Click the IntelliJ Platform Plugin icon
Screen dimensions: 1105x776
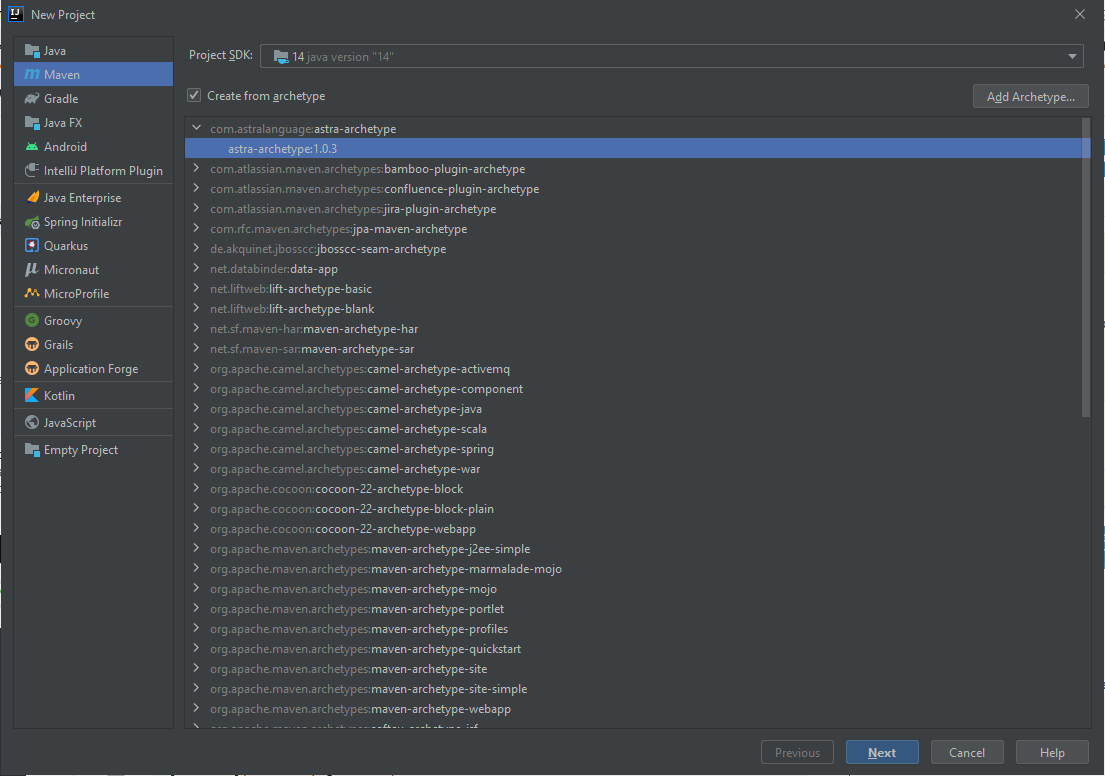coord(32,171)
